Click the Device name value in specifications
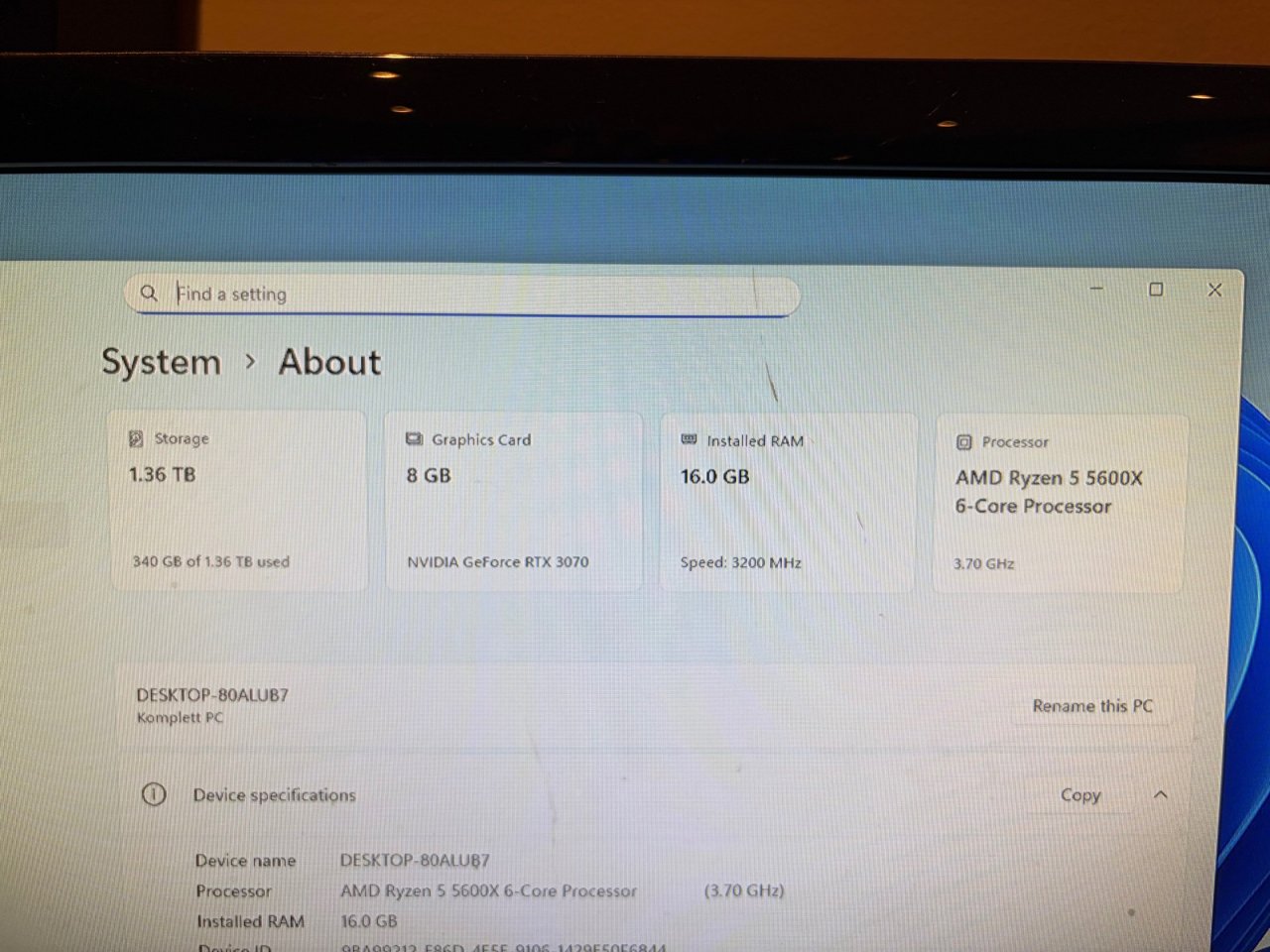The image size is (1270, 952). [415, 861]
